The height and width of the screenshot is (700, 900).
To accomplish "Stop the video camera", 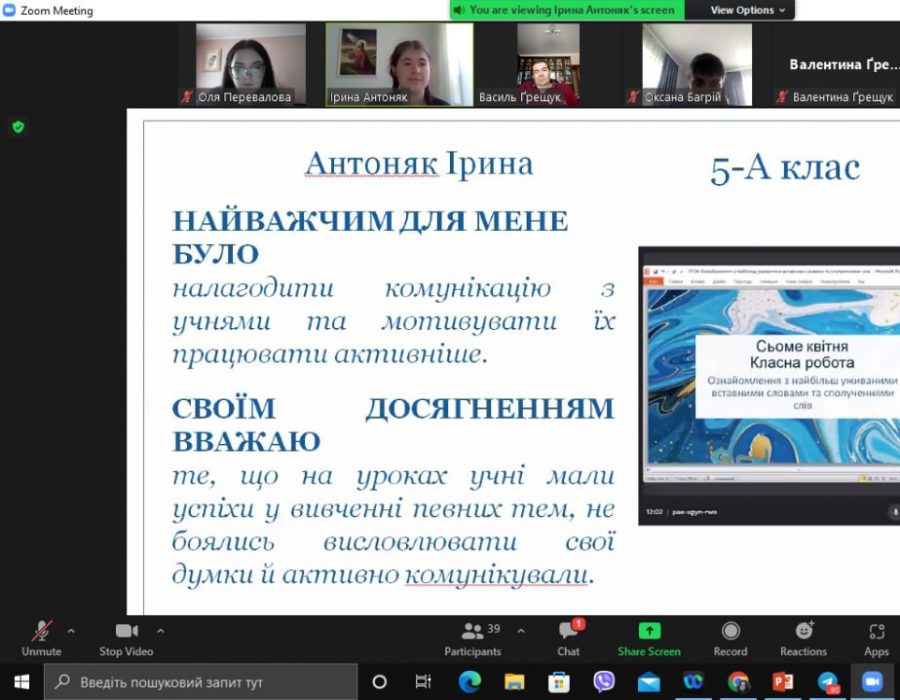I will [126, 636].
